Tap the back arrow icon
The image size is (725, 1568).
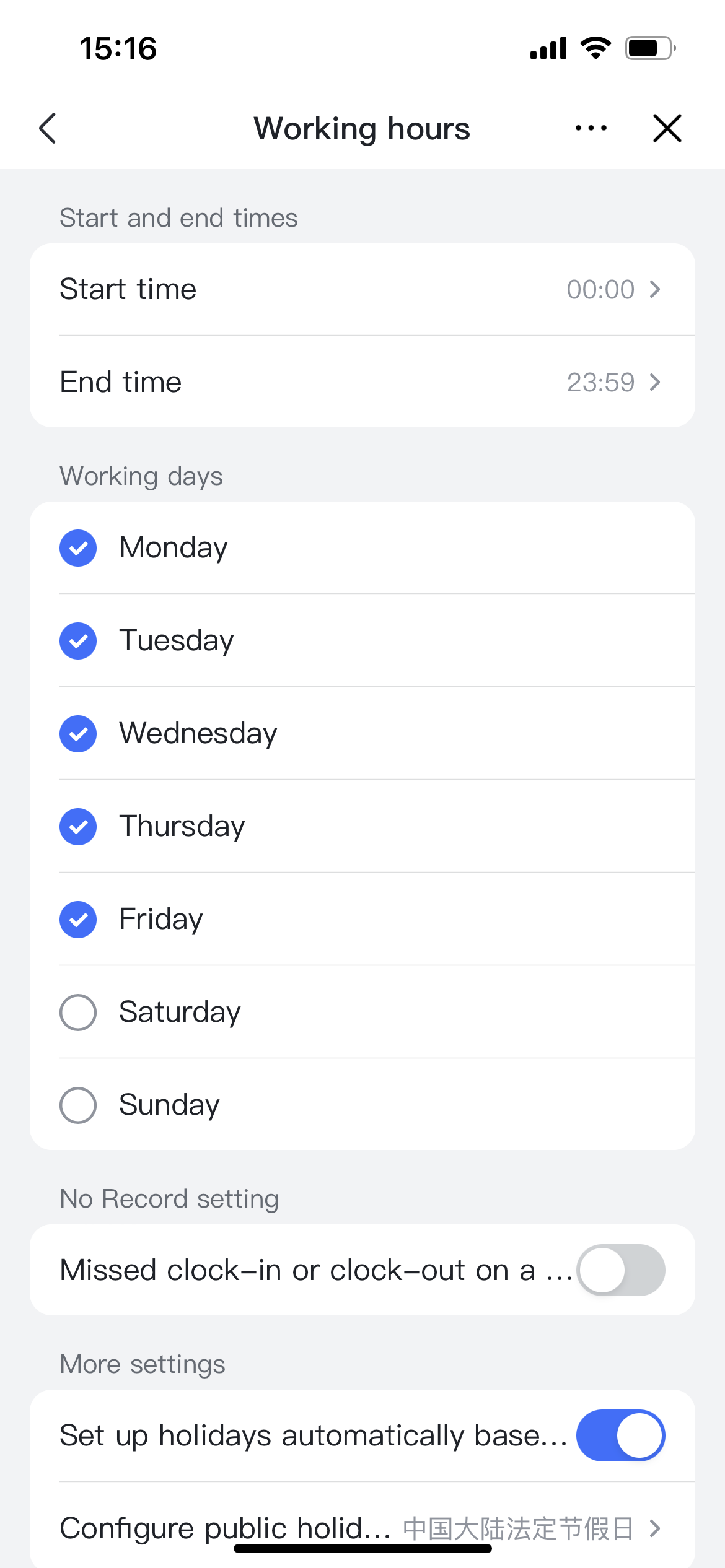coord(48,128)
